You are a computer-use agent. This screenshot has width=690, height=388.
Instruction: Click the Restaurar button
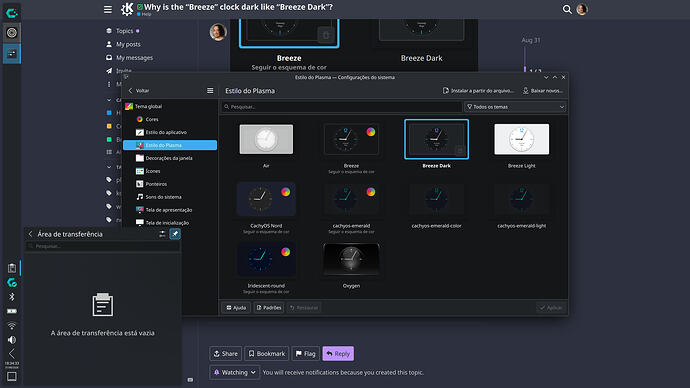pos(304,308)
